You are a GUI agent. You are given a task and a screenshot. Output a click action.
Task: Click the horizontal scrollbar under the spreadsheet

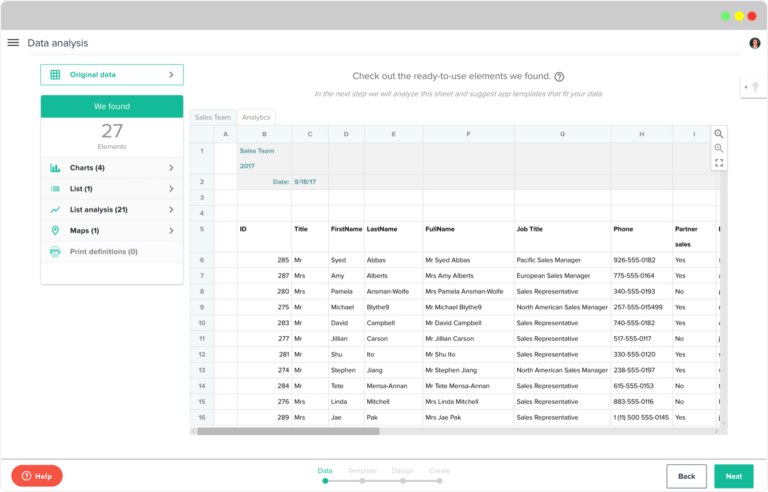pos(288,432)
